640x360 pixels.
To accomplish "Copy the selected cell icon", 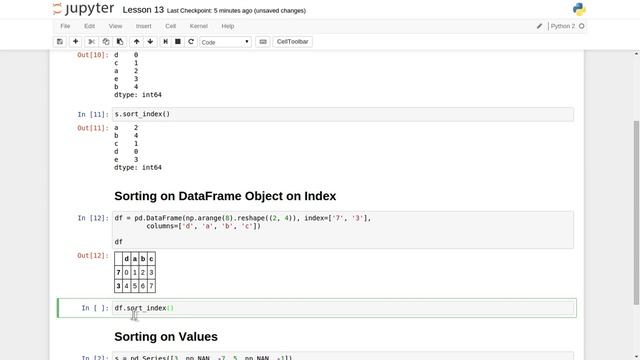I will (x=106, y=42).
